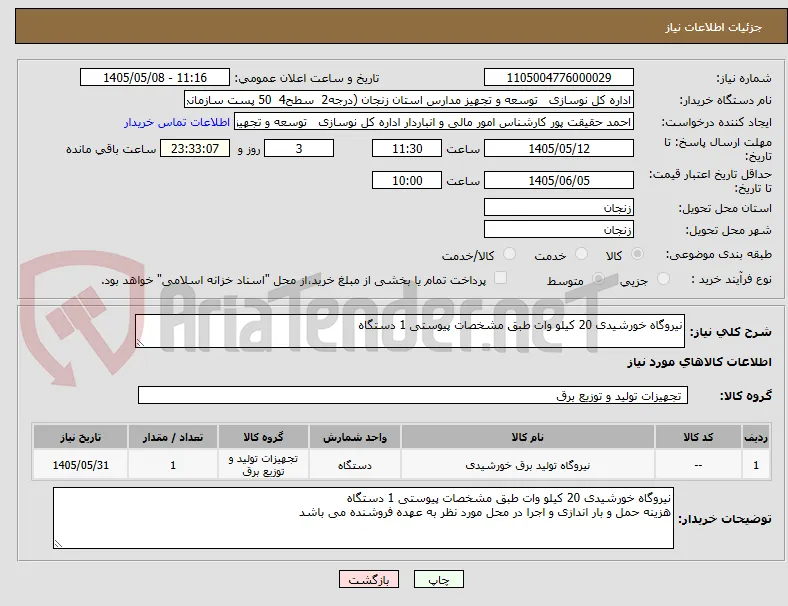Screen dimensions: 788x606
Task: Click the remaining days field showing 3
Action: [299, 149]
